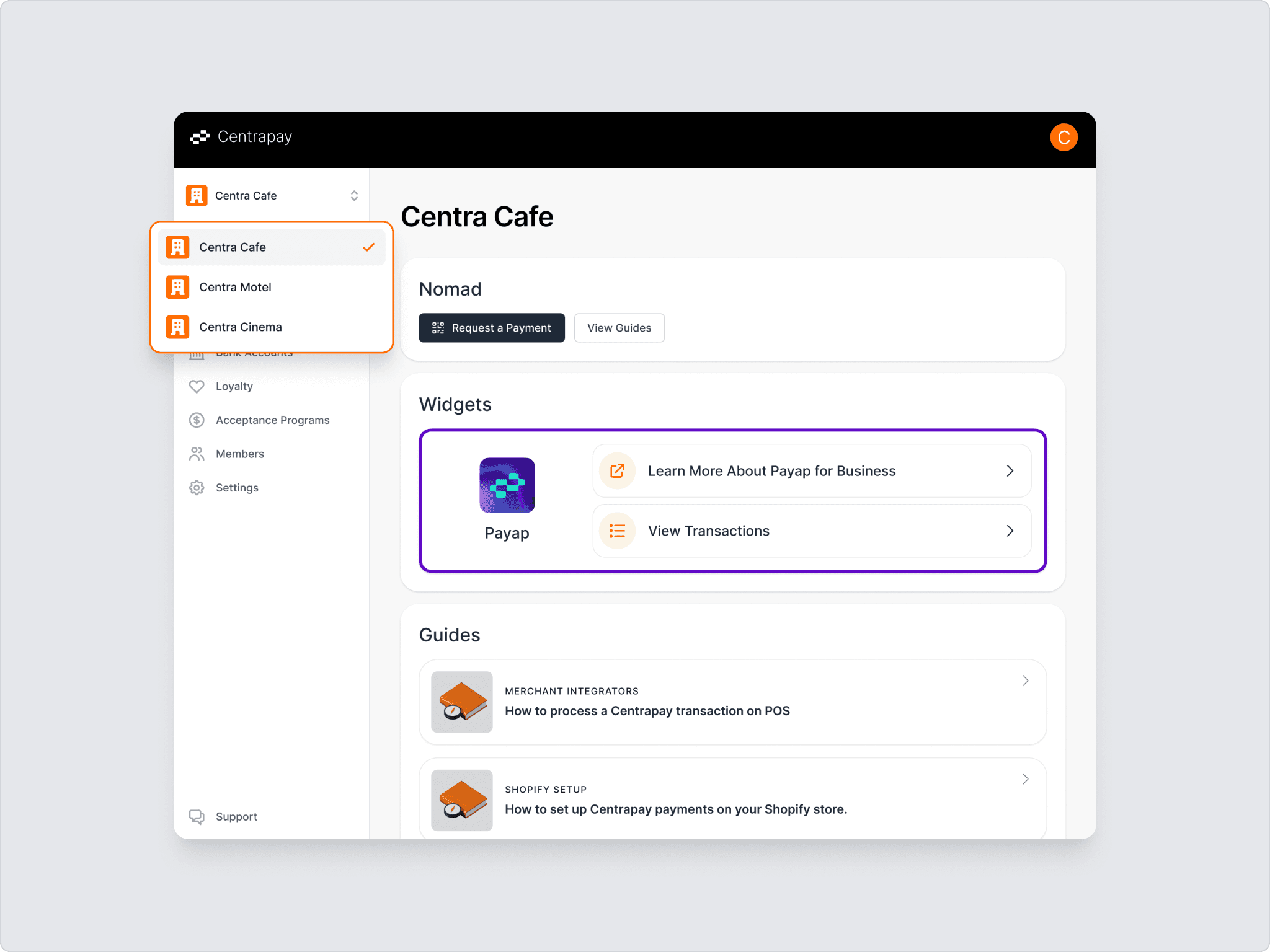Click the Centra Cafe page heading

pyautogui.click(x=477, y=217)
